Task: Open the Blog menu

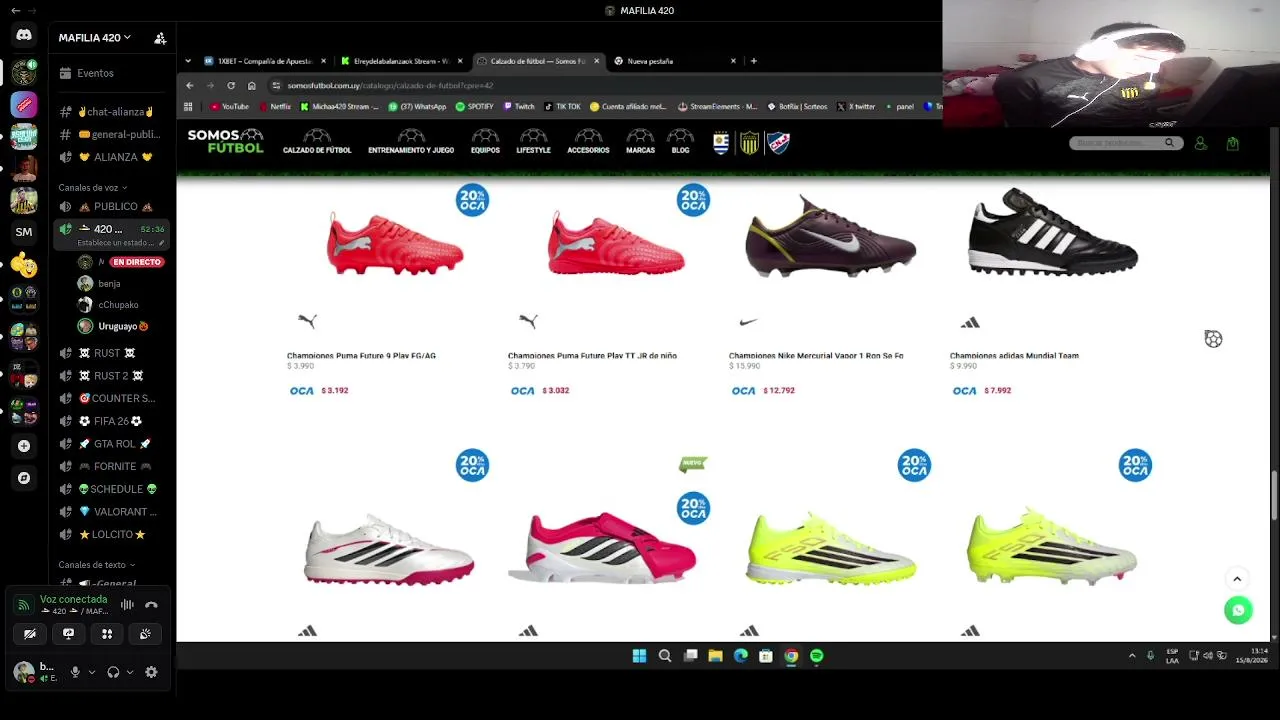Action: coord(680,142)
